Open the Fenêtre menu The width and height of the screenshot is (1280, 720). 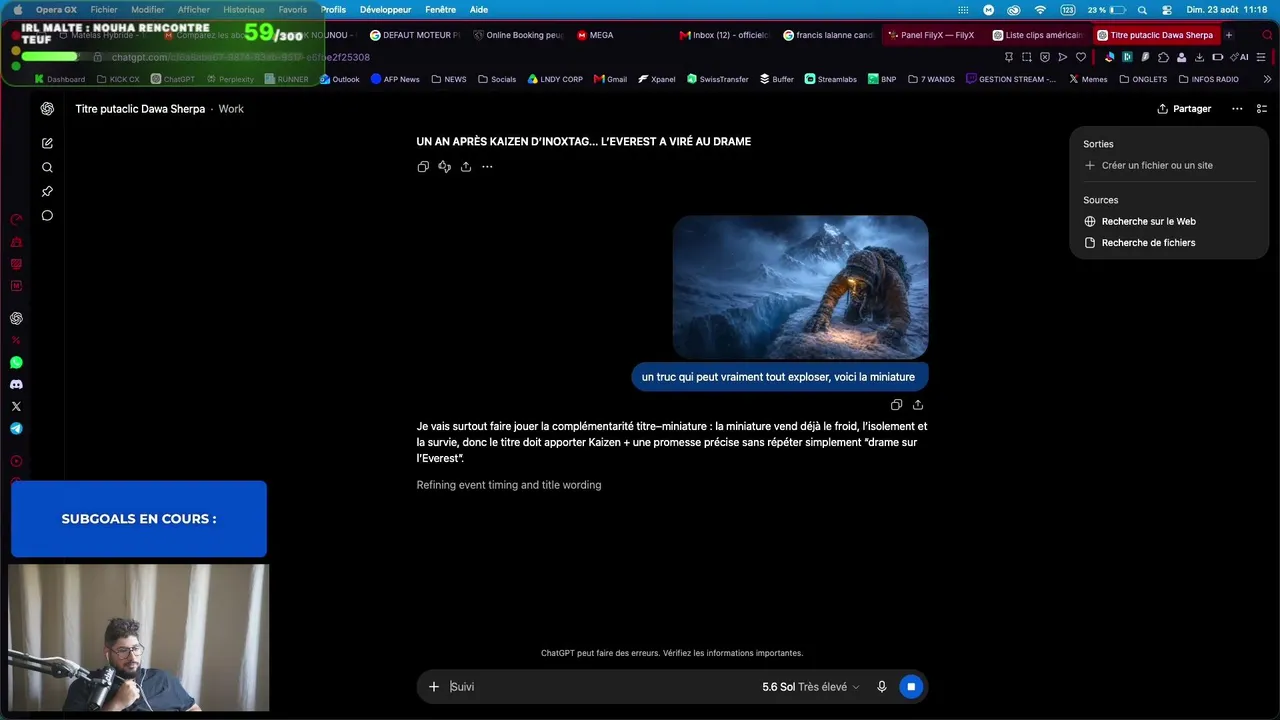tap(440, 10)
